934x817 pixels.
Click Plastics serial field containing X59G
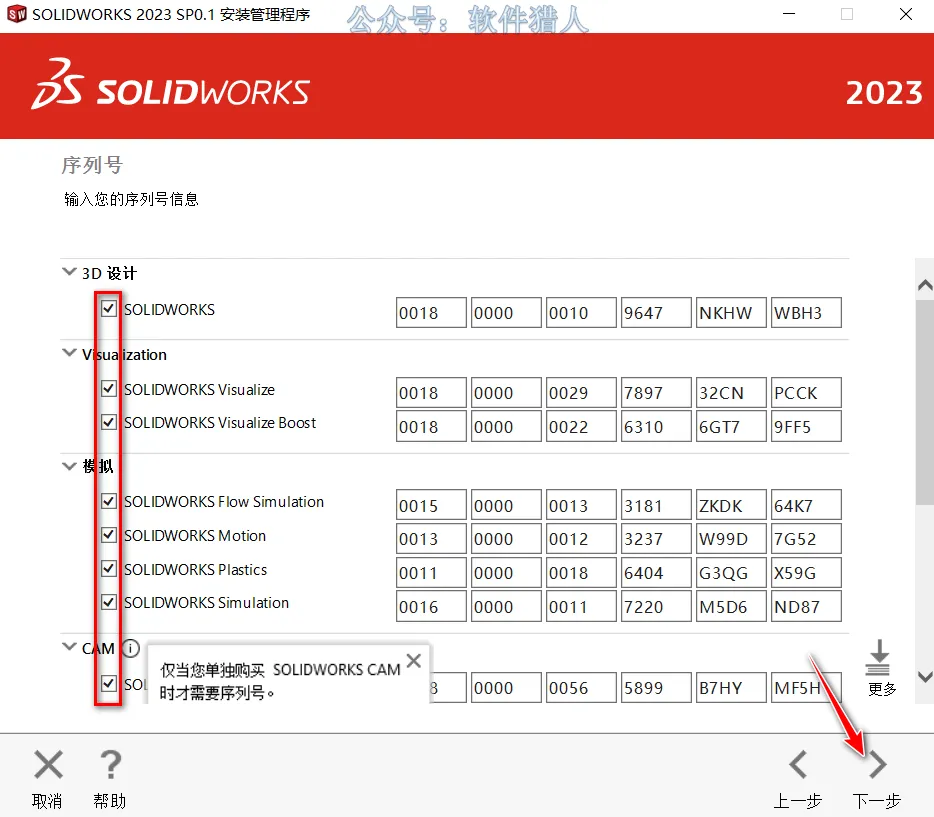coord(806,572)
